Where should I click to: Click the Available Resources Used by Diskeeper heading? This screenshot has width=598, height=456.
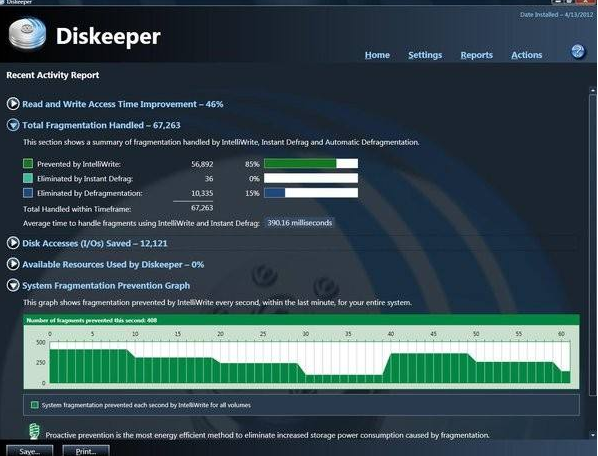point(113,264)
